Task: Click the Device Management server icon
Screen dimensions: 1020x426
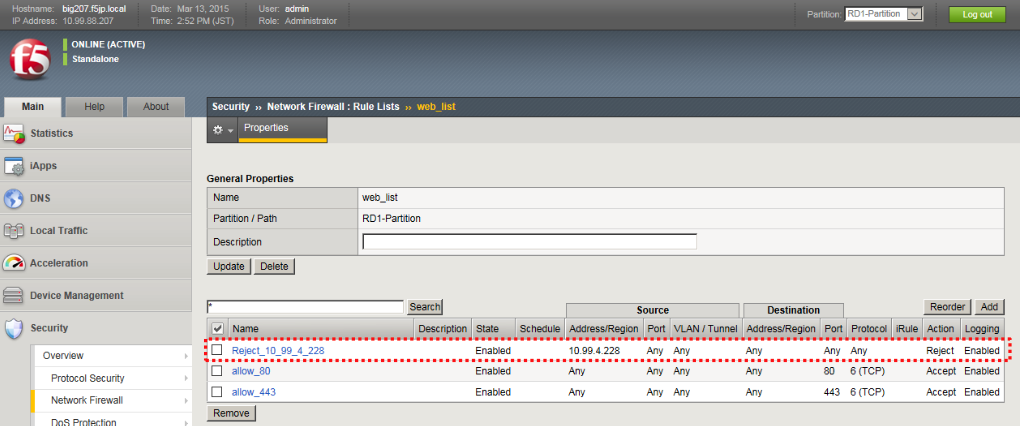Action: click(14, 296)
